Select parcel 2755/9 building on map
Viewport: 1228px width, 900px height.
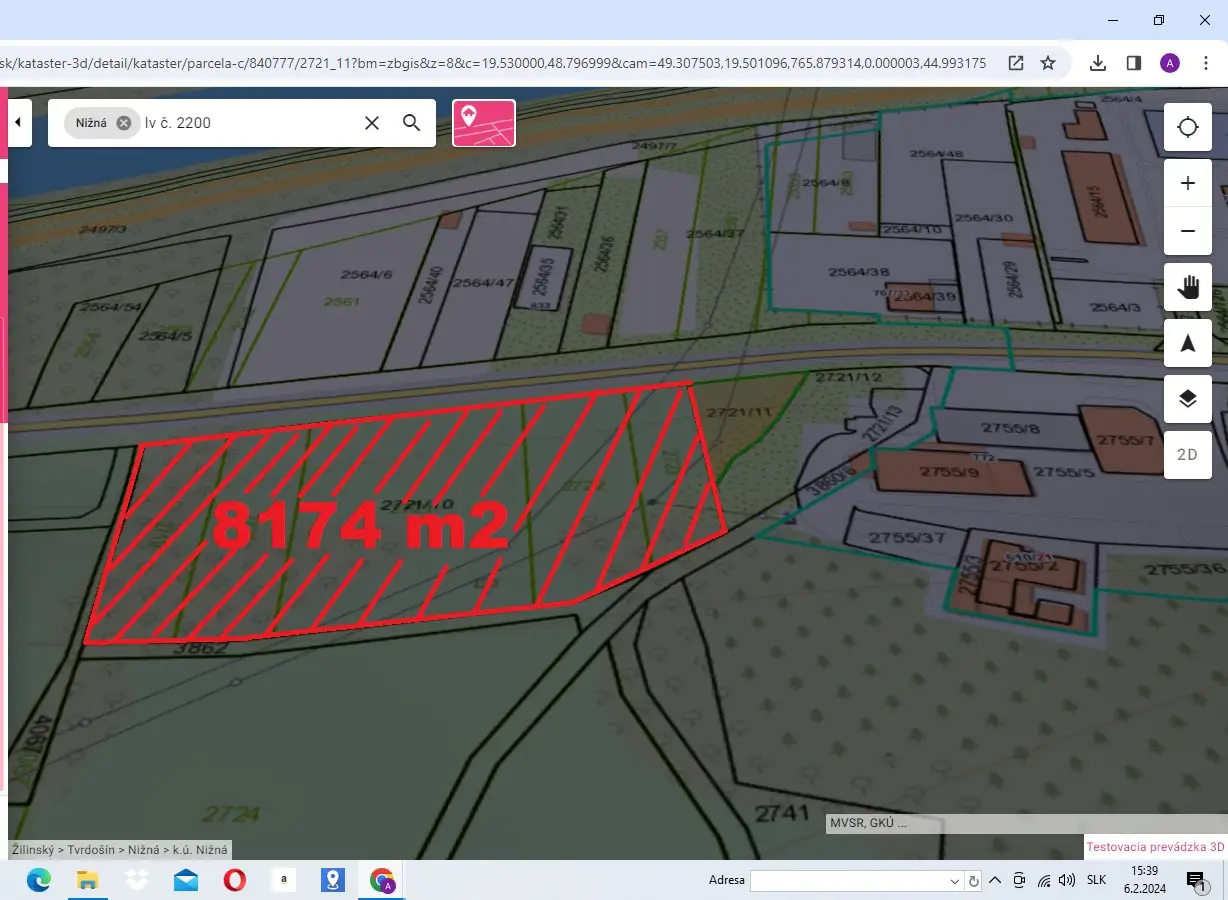952,473
